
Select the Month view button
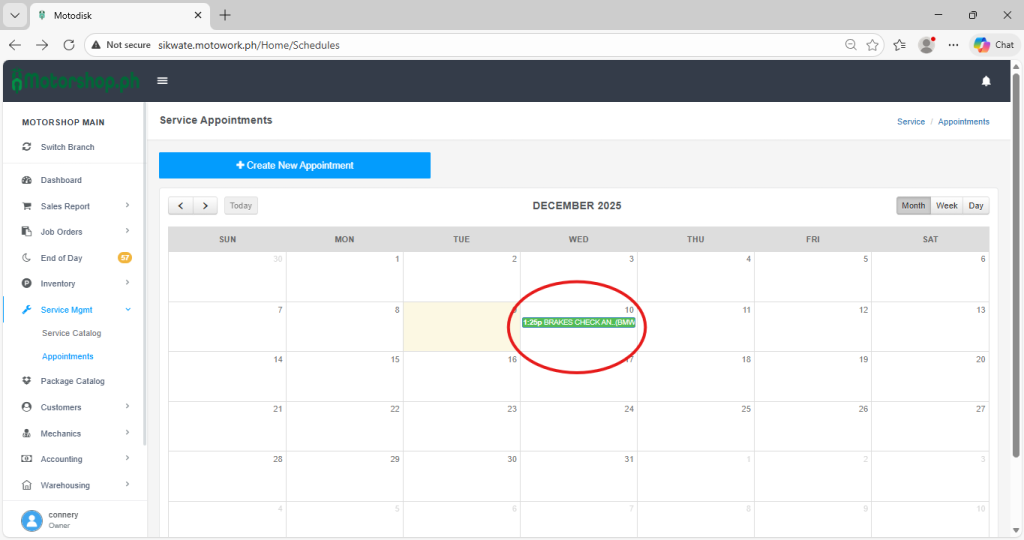tap(913, 206)
